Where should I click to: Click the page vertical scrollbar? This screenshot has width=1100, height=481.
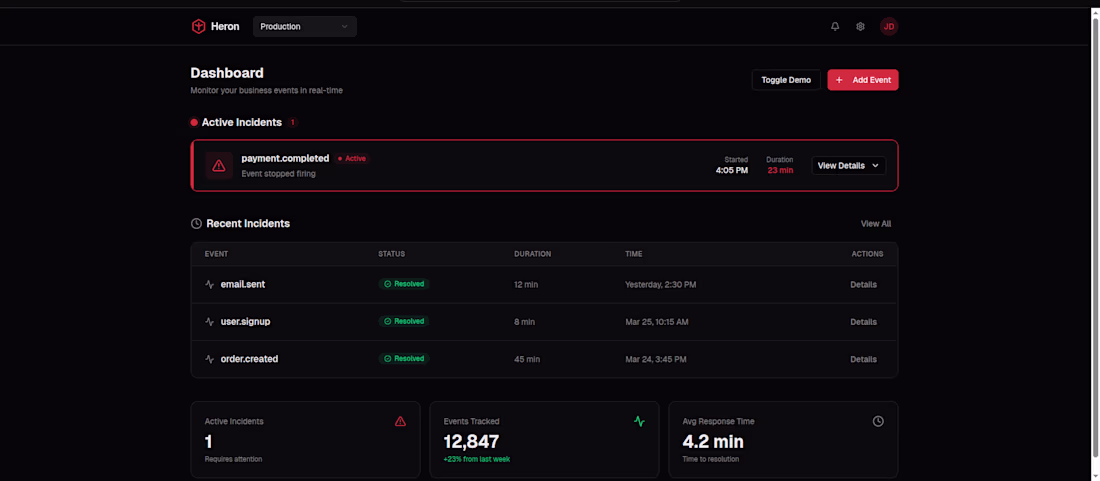[x=1096, y=238]
